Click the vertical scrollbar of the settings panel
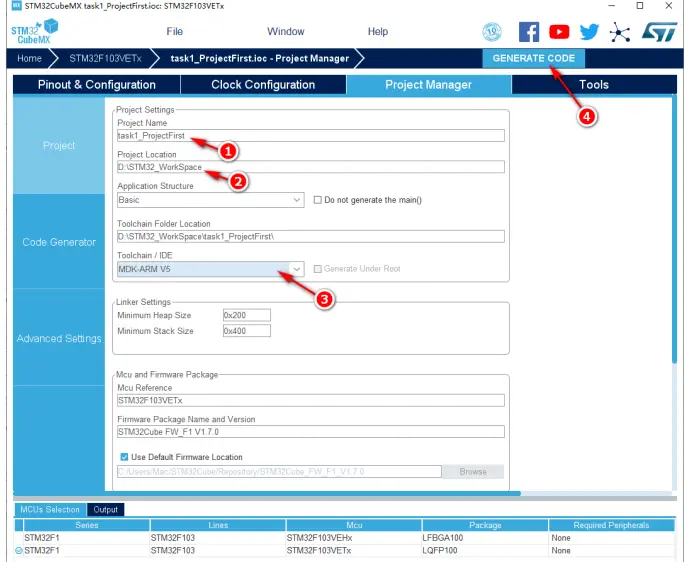This screenshot has width=686, height=562. pos(674,230)
